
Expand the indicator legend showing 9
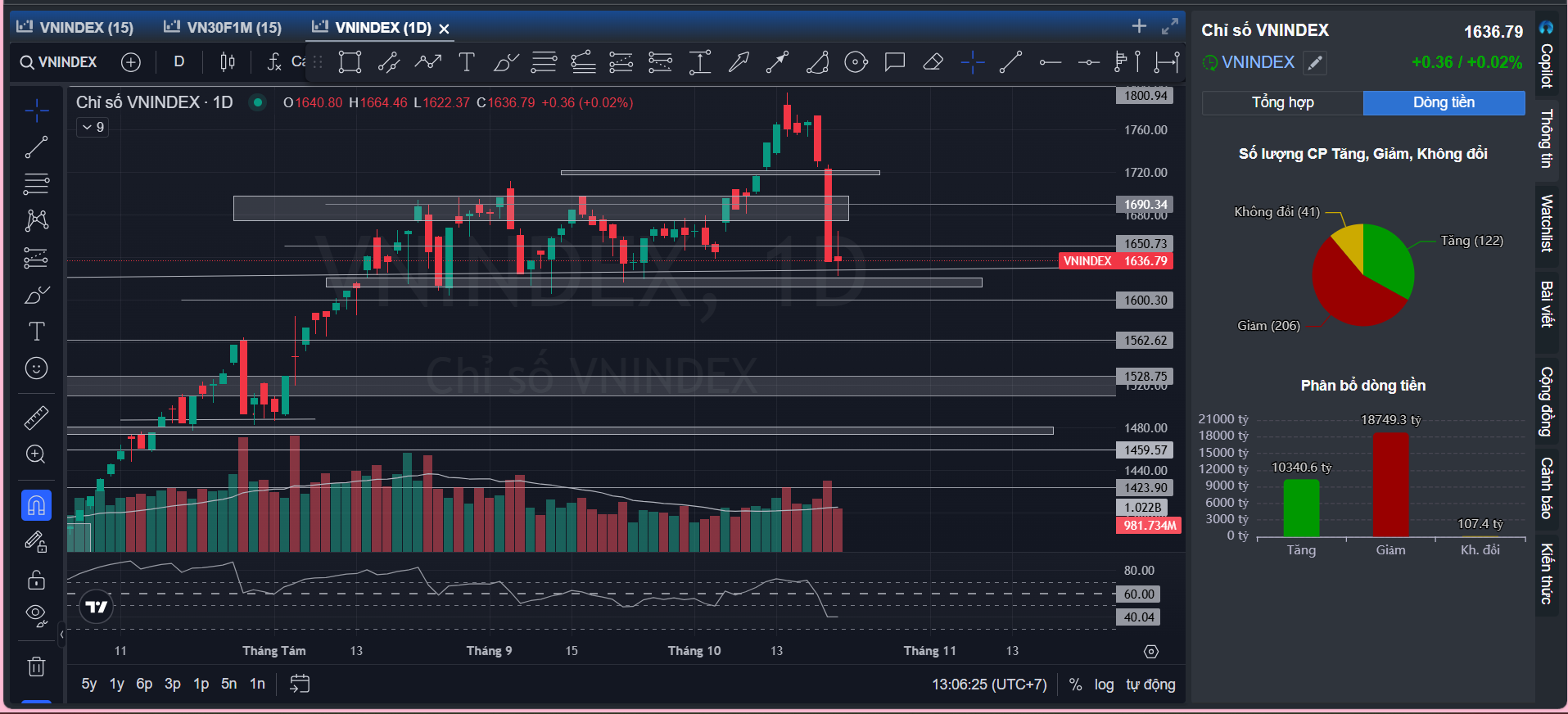[x=93, y=127]
